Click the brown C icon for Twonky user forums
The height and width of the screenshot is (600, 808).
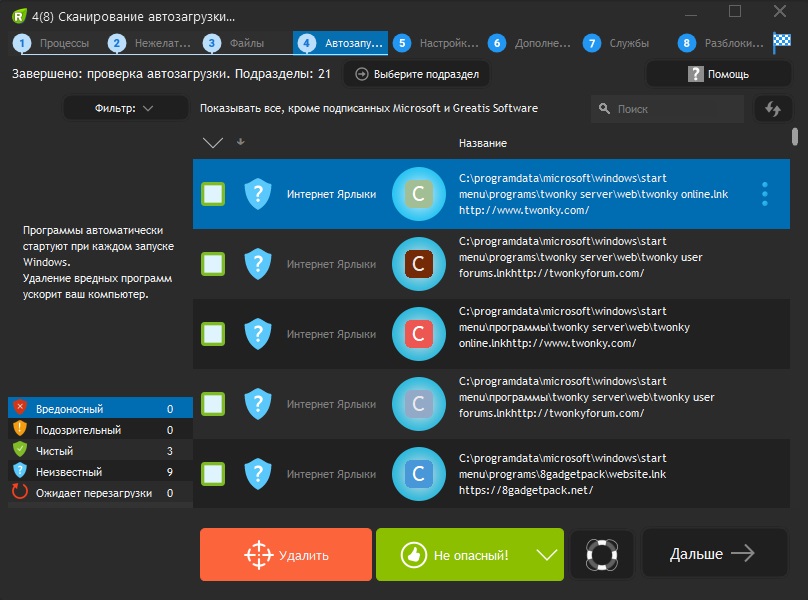(418, 264)
